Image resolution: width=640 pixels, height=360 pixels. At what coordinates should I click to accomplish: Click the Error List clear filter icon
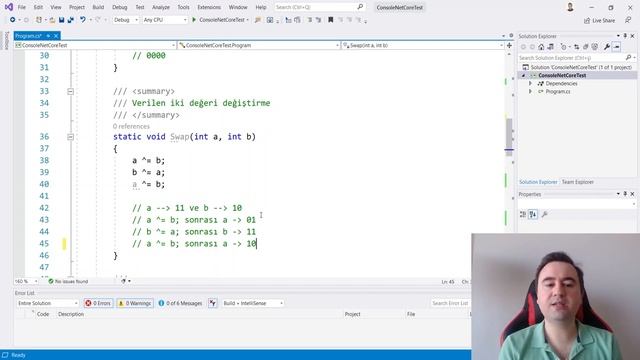click(213, 303)
